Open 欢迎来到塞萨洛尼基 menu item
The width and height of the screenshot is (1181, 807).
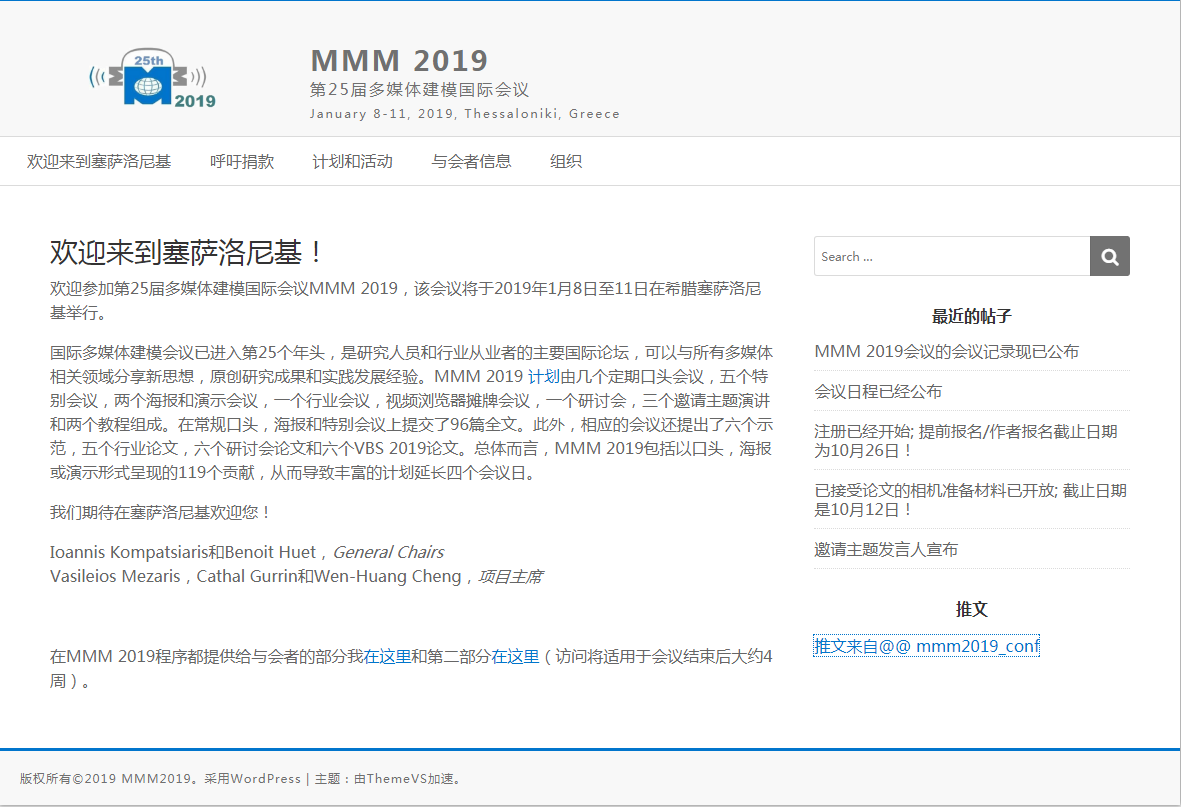(99, 161)
